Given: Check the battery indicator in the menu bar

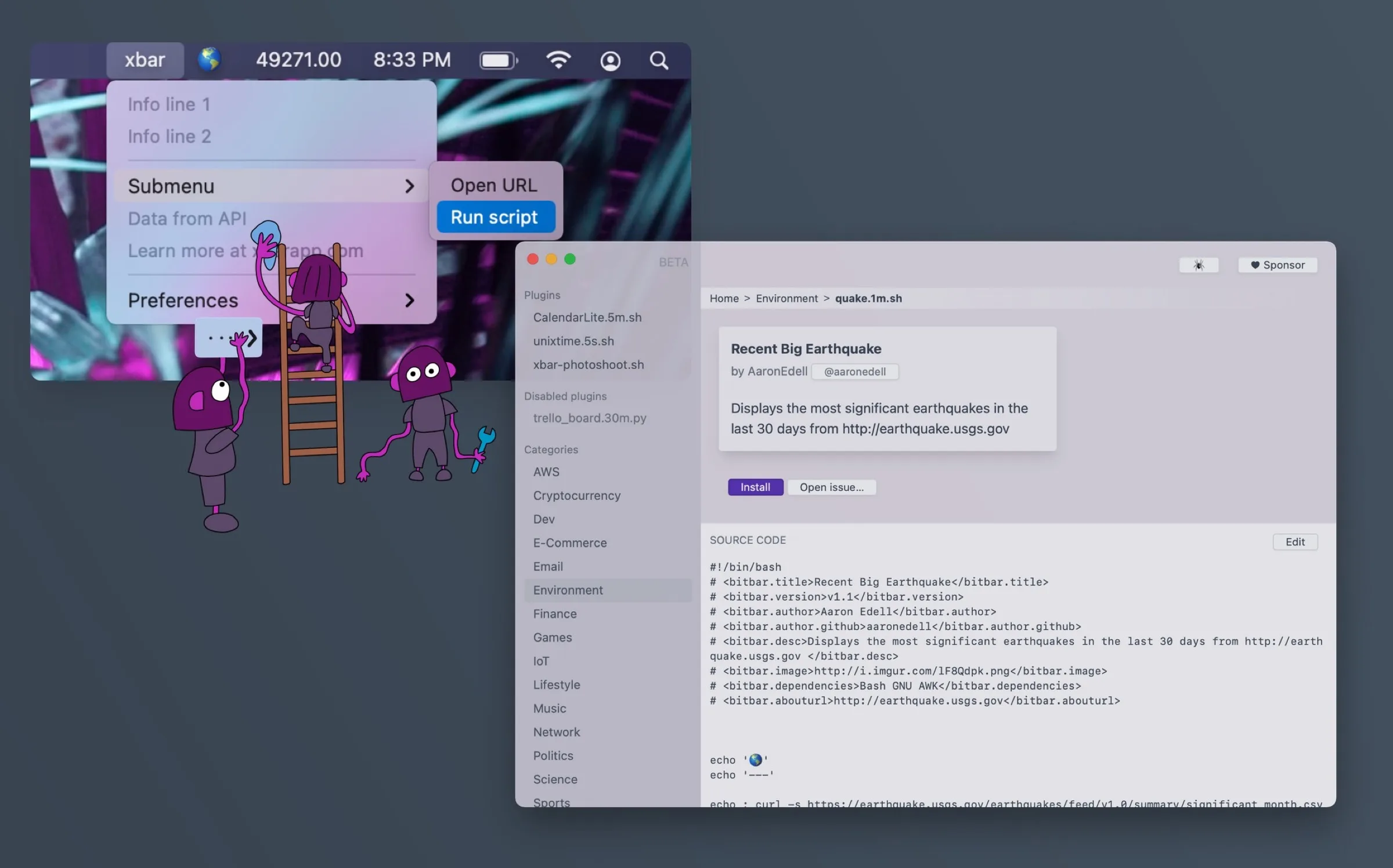Looking at the screenshot, I should [498, 60].
